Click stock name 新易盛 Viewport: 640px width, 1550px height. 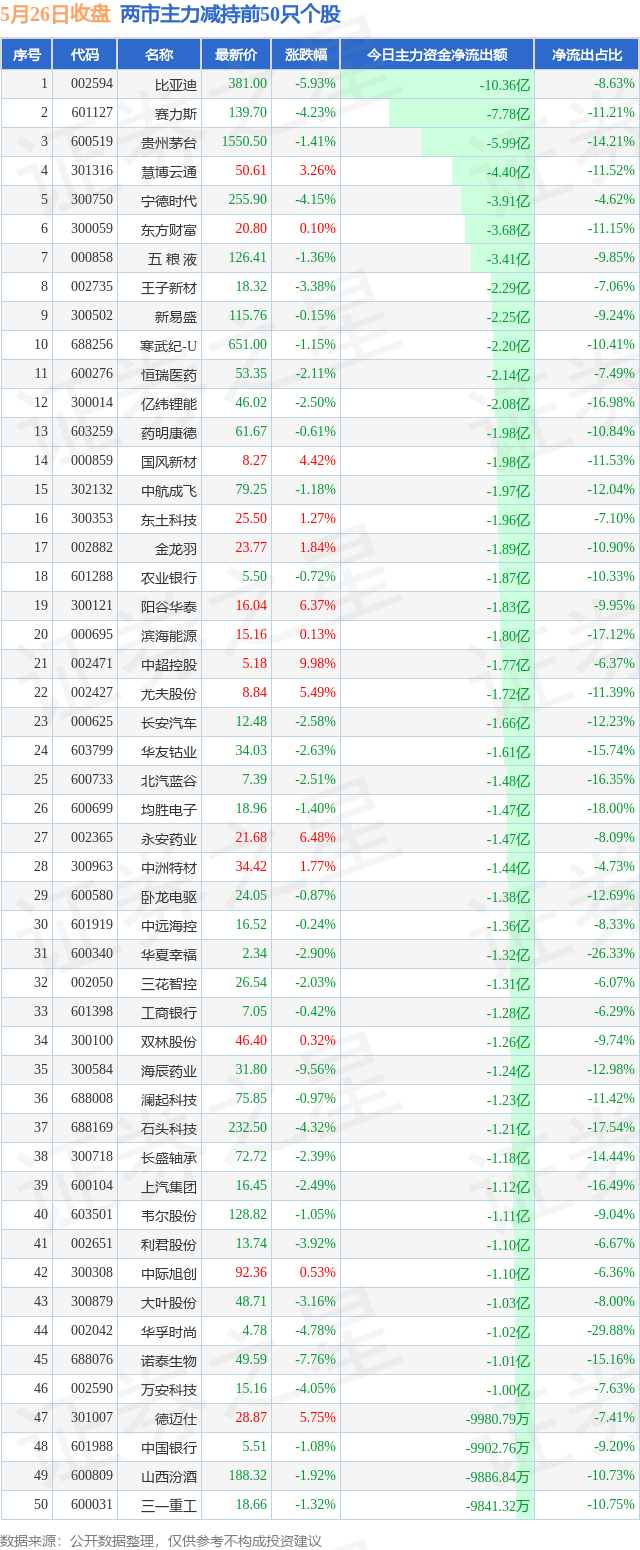point(176,316)
